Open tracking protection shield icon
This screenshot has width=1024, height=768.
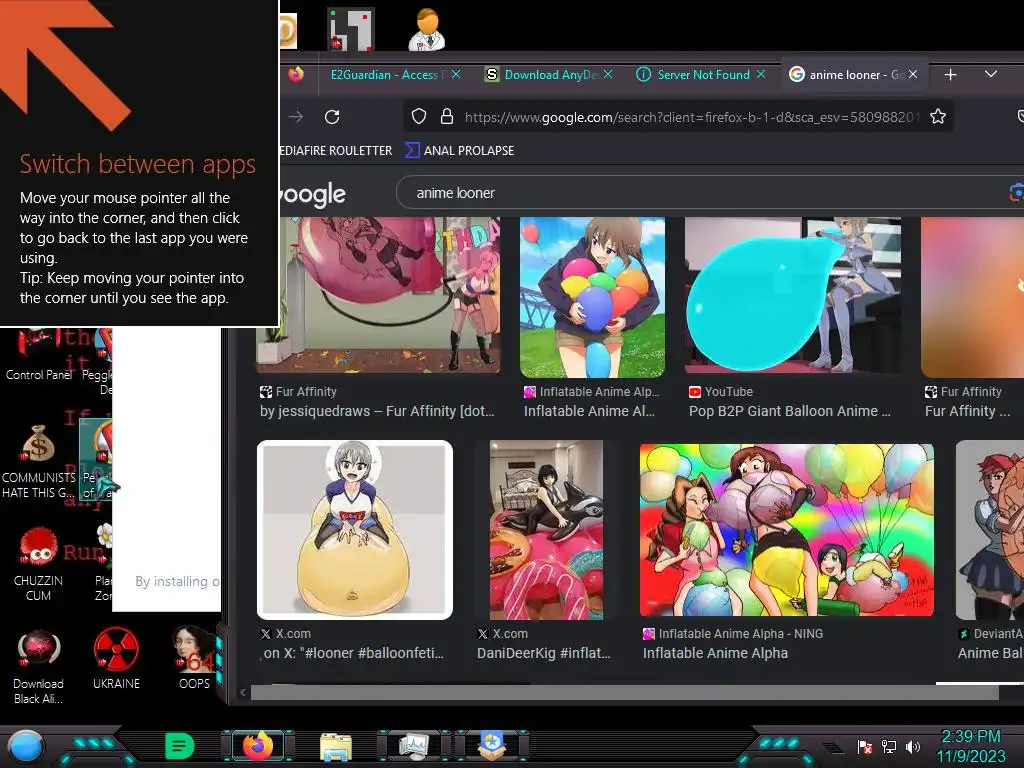coord(419,117)
